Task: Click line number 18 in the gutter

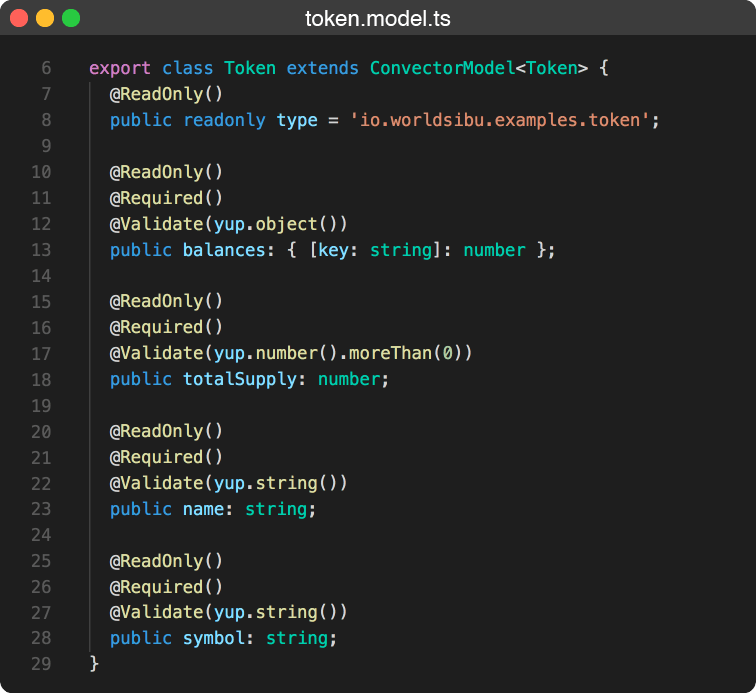Action: pyautogui.click(x=41, y=380)
